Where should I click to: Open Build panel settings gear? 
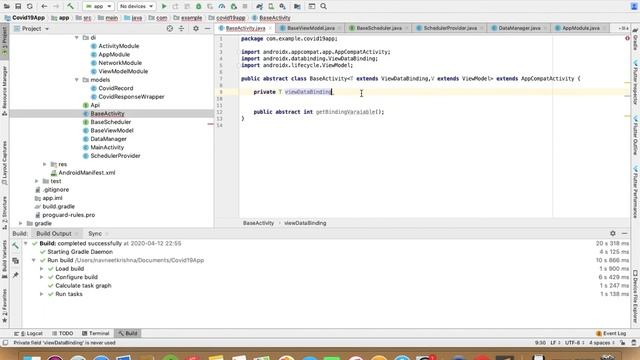[613, 233]
